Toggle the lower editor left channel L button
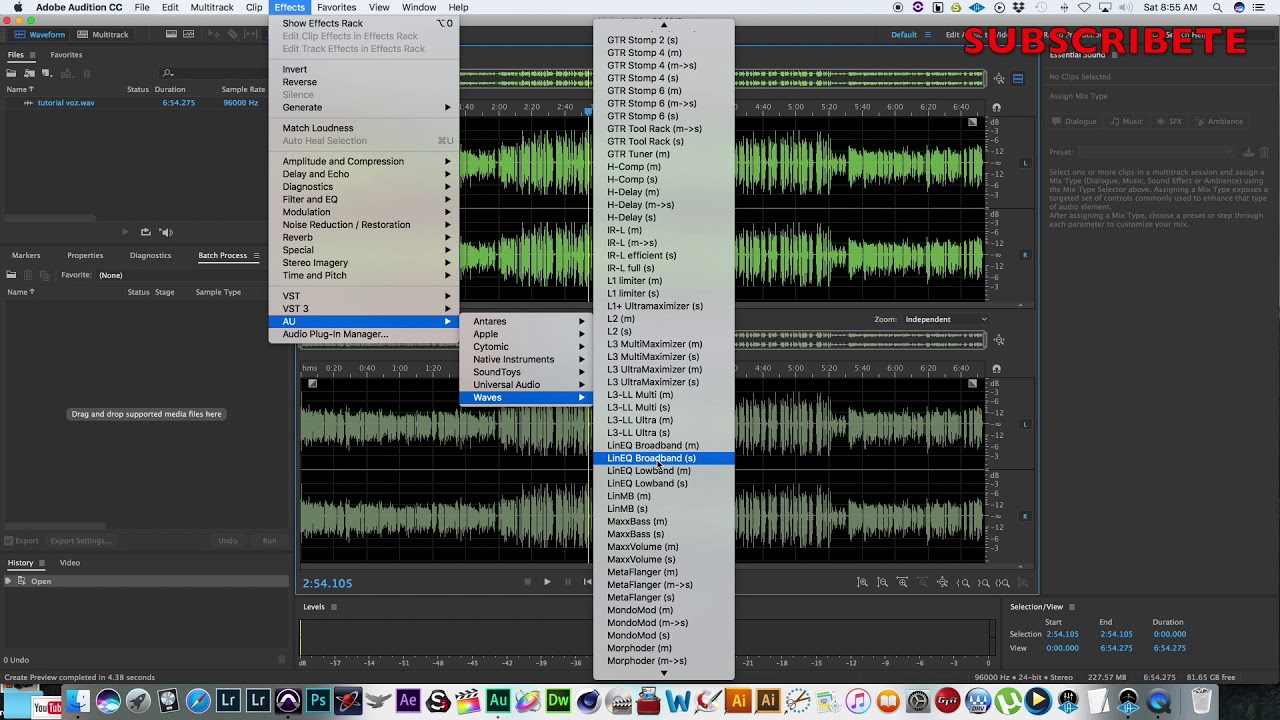 [1024, 424]
